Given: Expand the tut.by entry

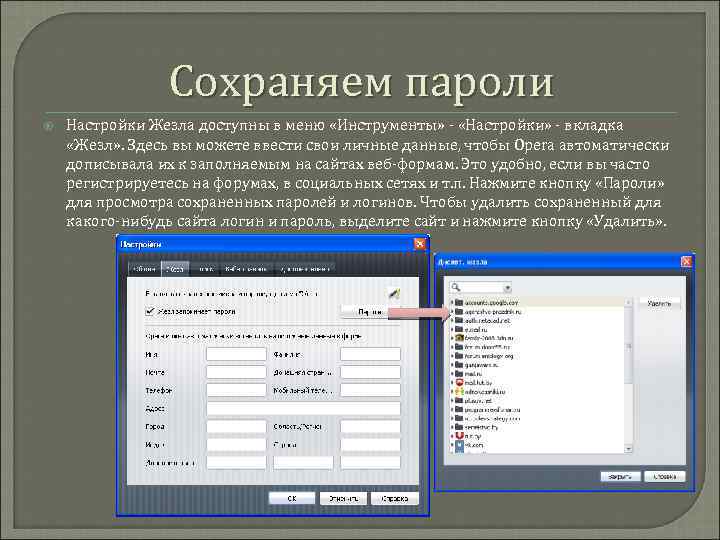Looking at the screenshot, I should point(452,436).
